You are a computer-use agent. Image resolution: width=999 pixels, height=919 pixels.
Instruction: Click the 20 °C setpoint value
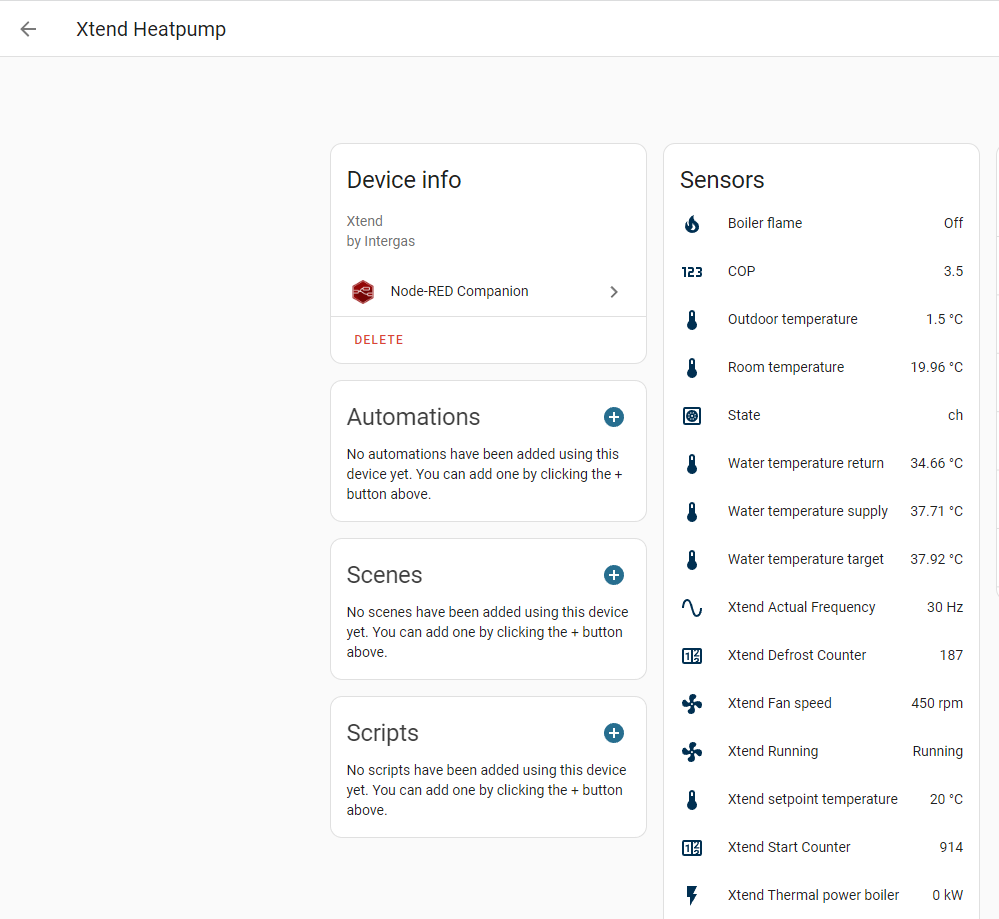point(946,799)
